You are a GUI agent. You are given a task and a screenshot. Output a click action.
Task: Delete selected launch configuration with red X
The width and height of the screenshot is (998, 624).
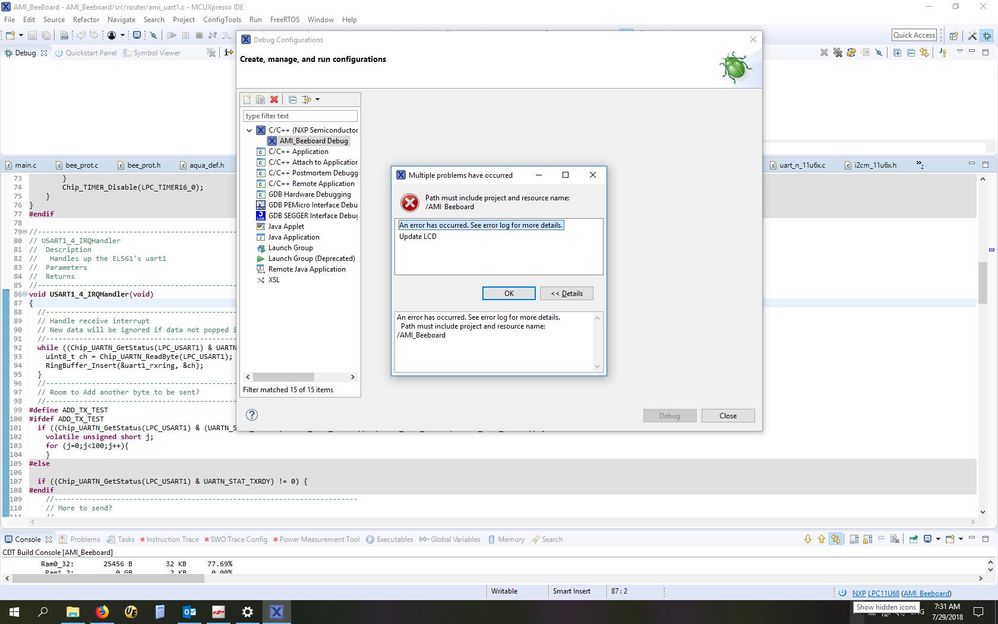[274, 99]
